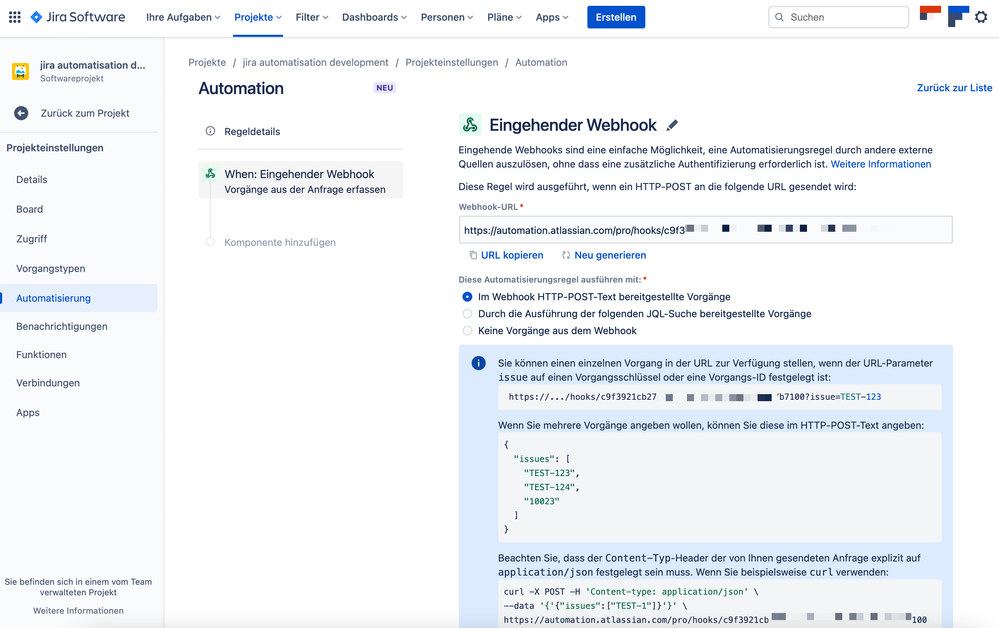Viewport: 999px width, 628px height.
Task: Click the Jira Software logo
Action: coord(78,17)
